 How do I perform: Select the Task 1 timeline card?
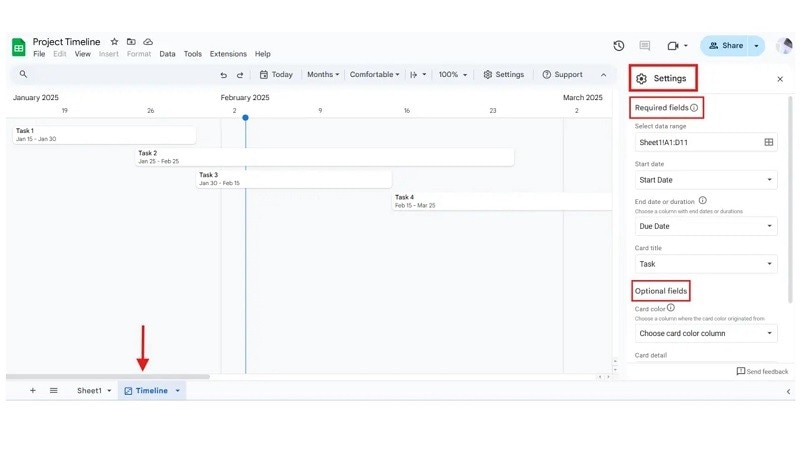(104, 135)
